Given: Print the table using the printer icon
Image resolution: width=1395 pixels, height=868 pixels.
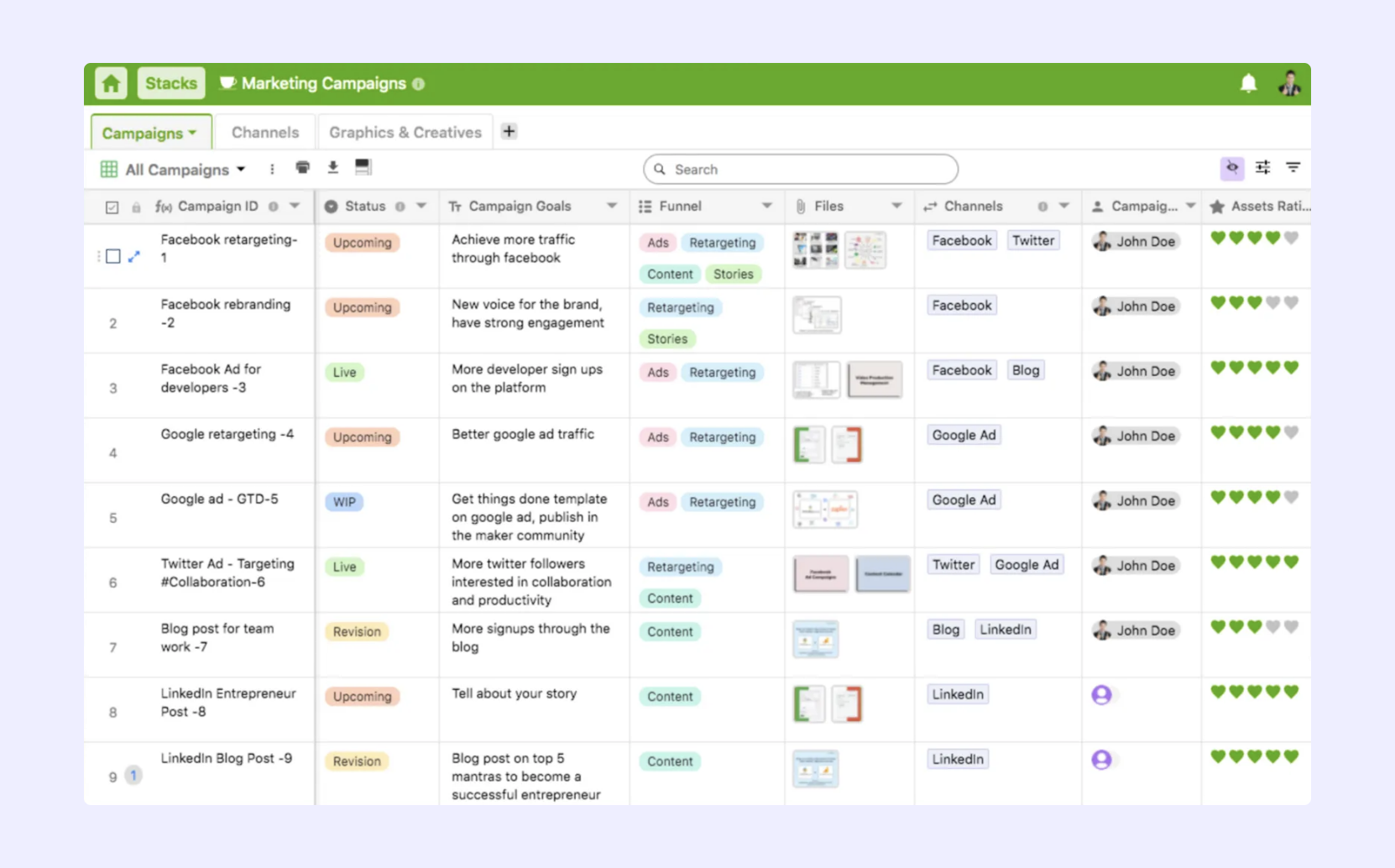Looking at the screenshot, I should click(x=302, y=167).
